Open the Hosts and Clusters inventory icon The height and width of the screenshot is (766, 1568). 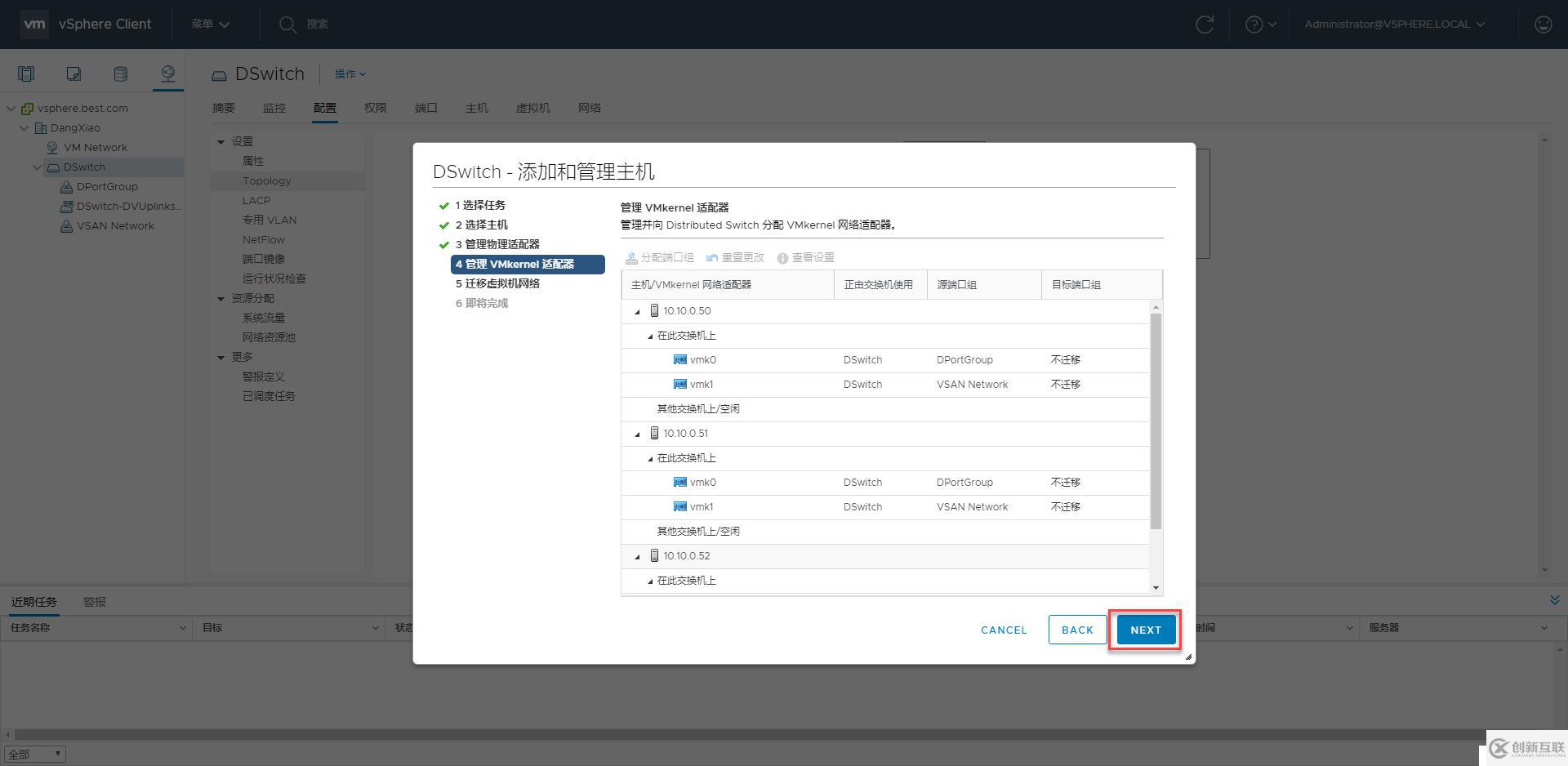point(26,74)
